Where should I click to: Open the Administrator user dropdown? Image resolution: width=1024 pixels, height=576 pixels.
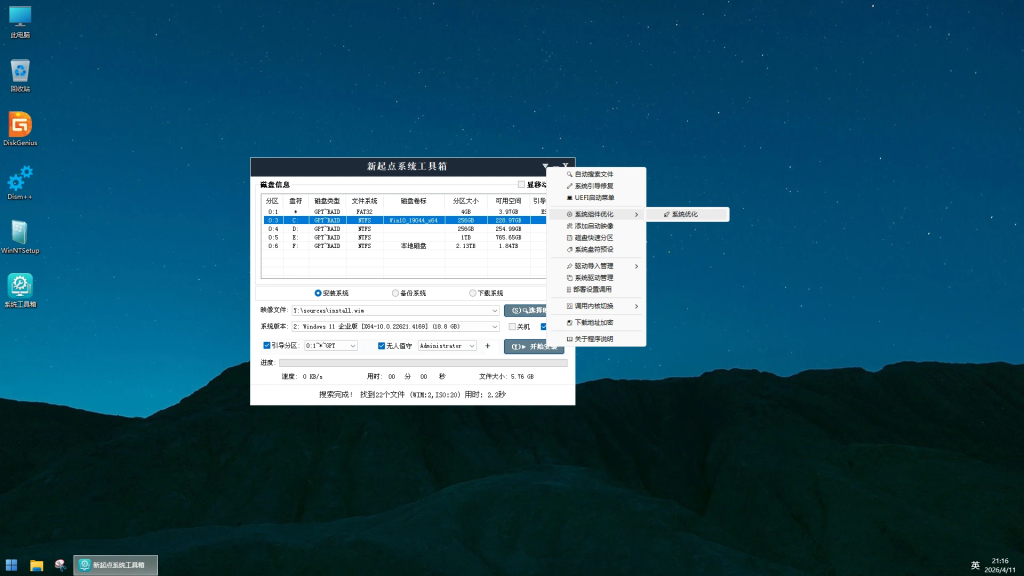coord(472,346)
